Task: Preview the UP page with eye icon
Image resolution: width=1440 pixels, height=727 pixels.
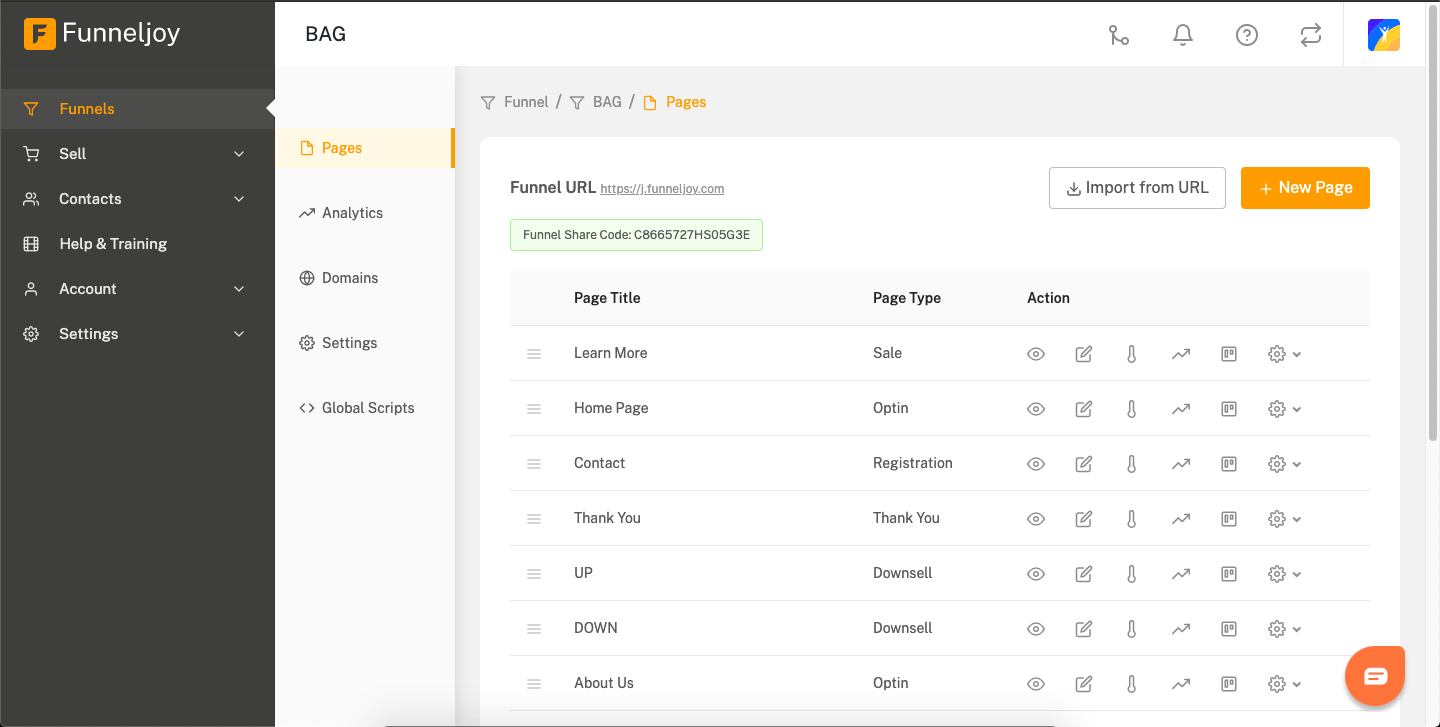Action: [1036, 574]
